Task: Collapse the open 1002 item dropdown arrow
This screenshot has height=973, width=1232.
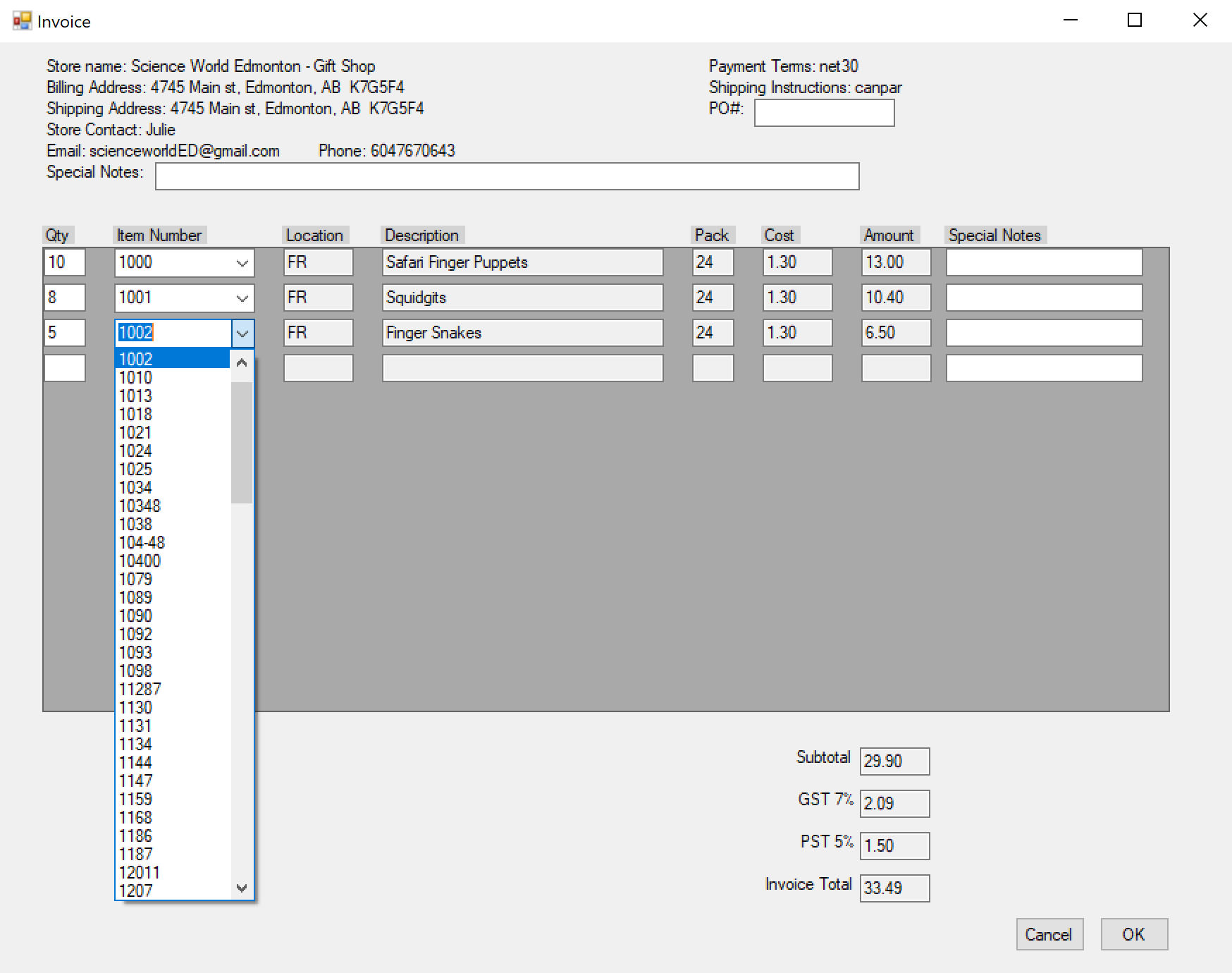Action: [x=242, y=333]
